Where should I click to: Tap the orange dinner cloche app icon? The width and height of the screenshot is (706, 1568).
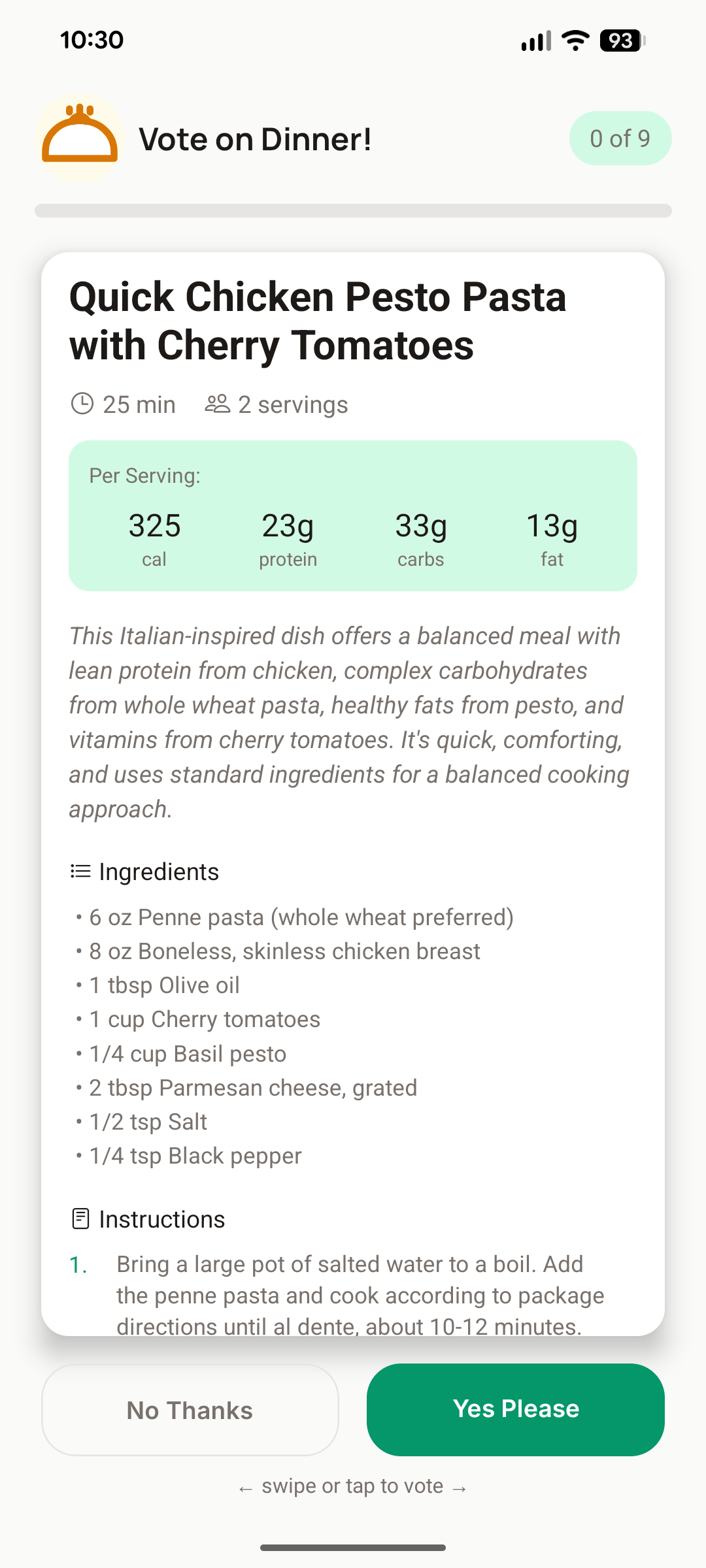click(x=80, y=138)
